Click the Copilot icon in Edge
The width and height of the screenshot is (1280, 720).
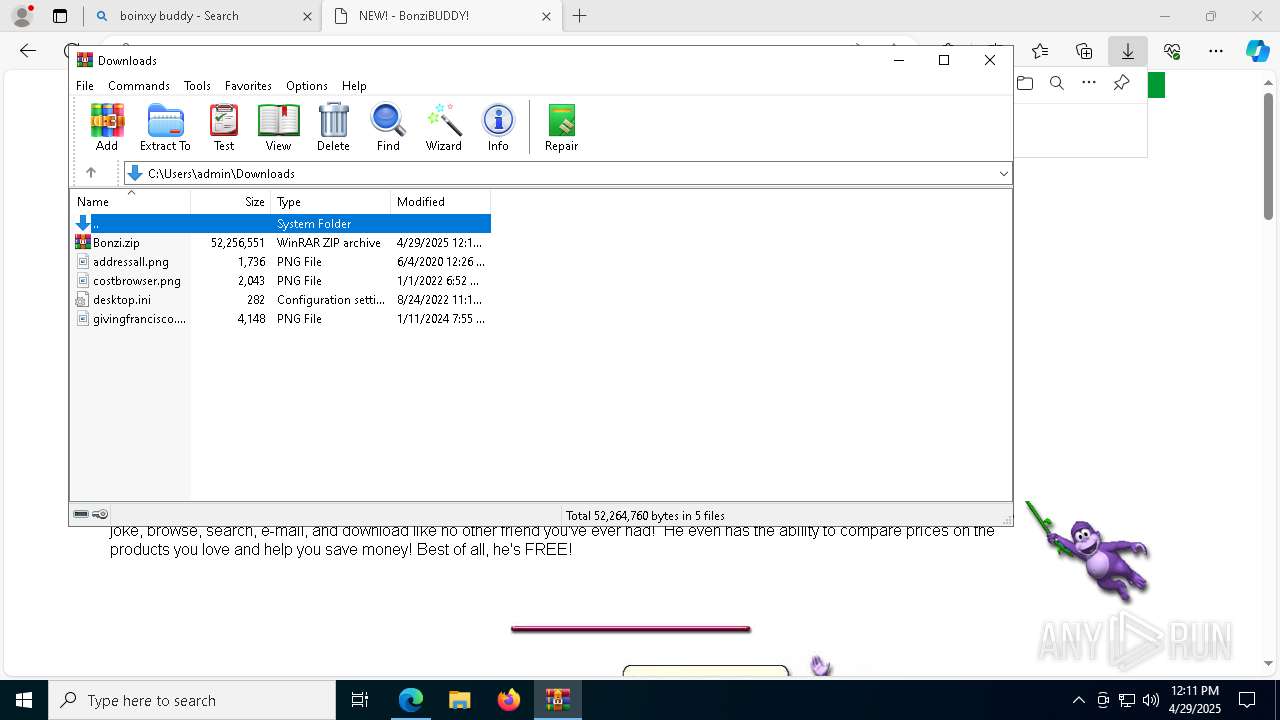tap(1257, 51)
